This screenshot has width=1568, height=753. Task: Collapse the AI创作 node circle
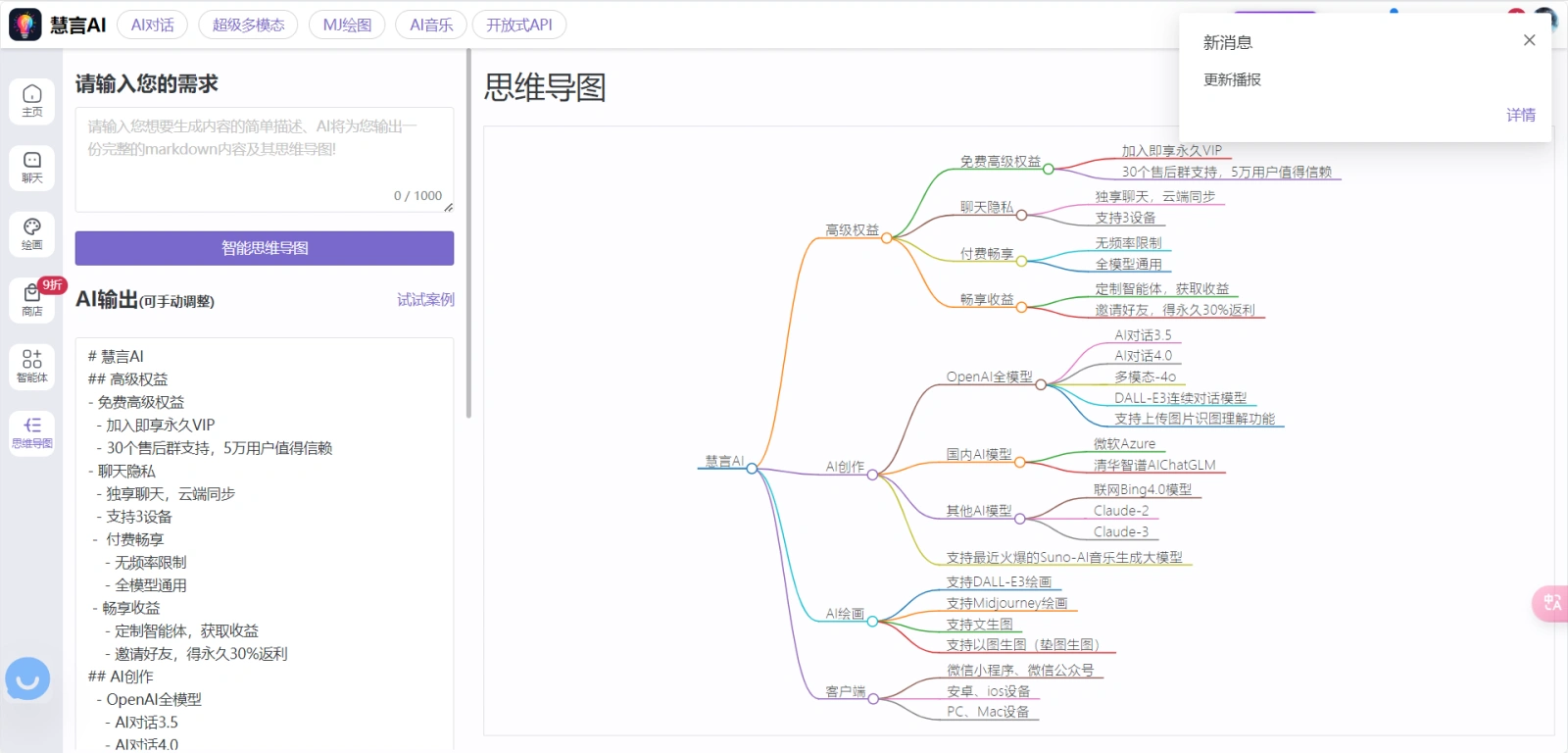[872, 475]
